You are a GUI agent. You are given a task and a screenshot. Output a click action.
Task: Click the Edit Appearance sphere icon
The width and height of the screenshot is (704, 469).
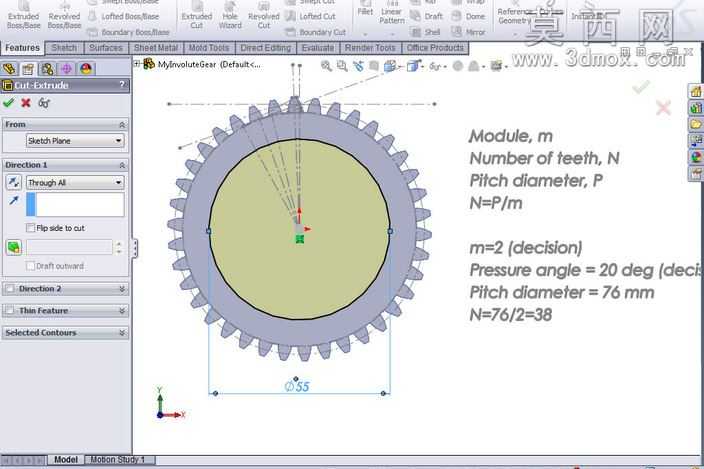coord(458,66)
